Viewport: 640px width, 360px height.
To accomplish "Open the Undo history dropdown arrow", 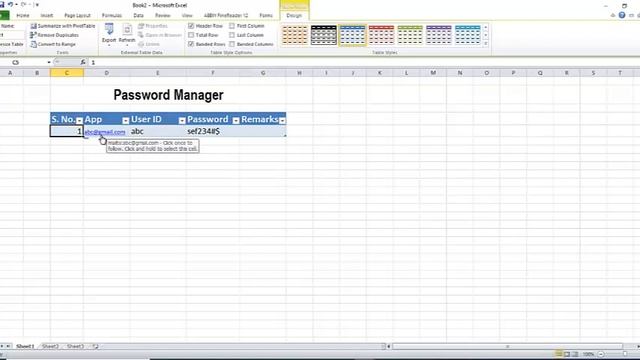I will tap(16, 4).
